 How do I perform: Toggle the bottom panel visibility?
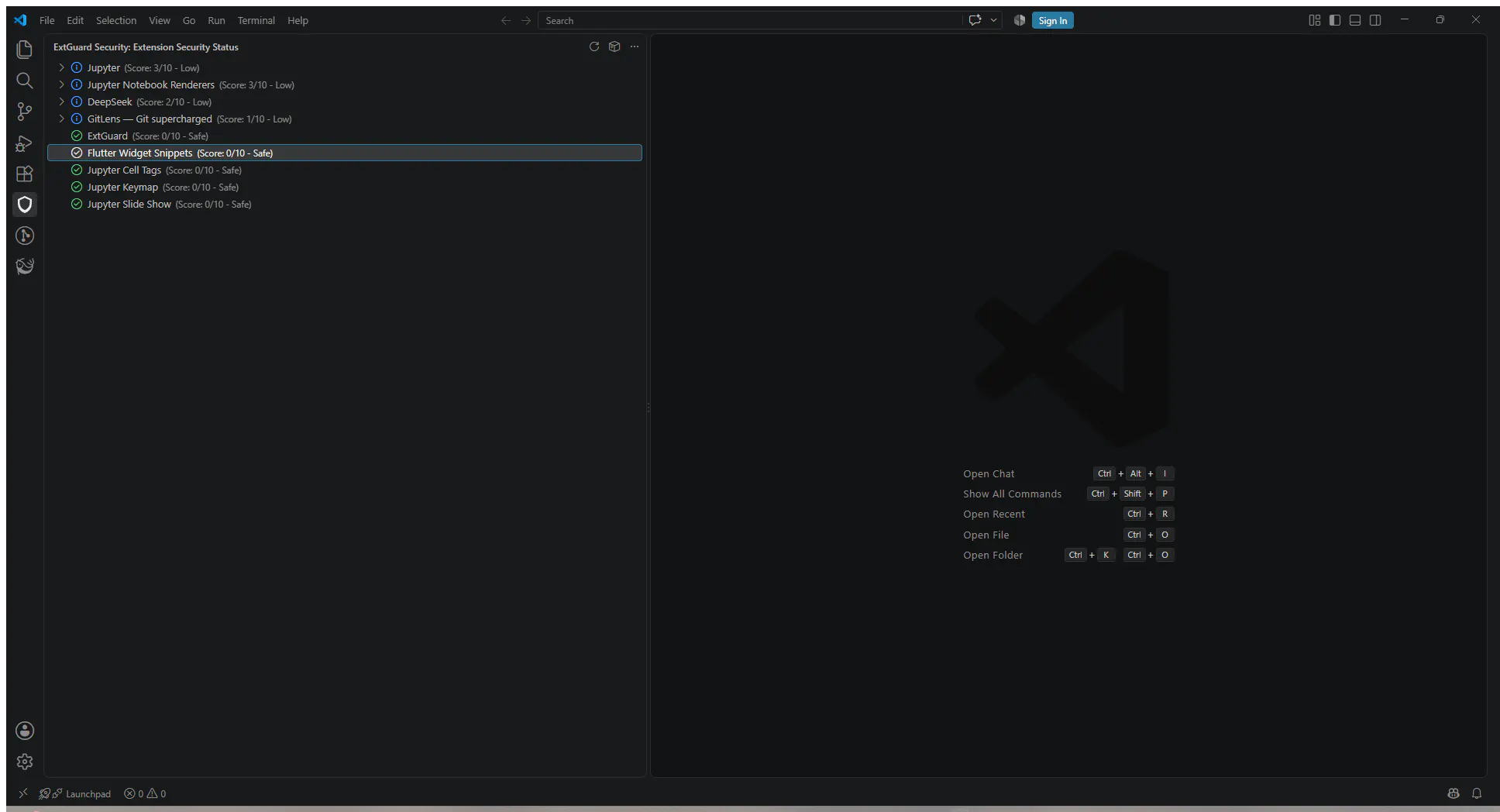(x=1355, y=20)
